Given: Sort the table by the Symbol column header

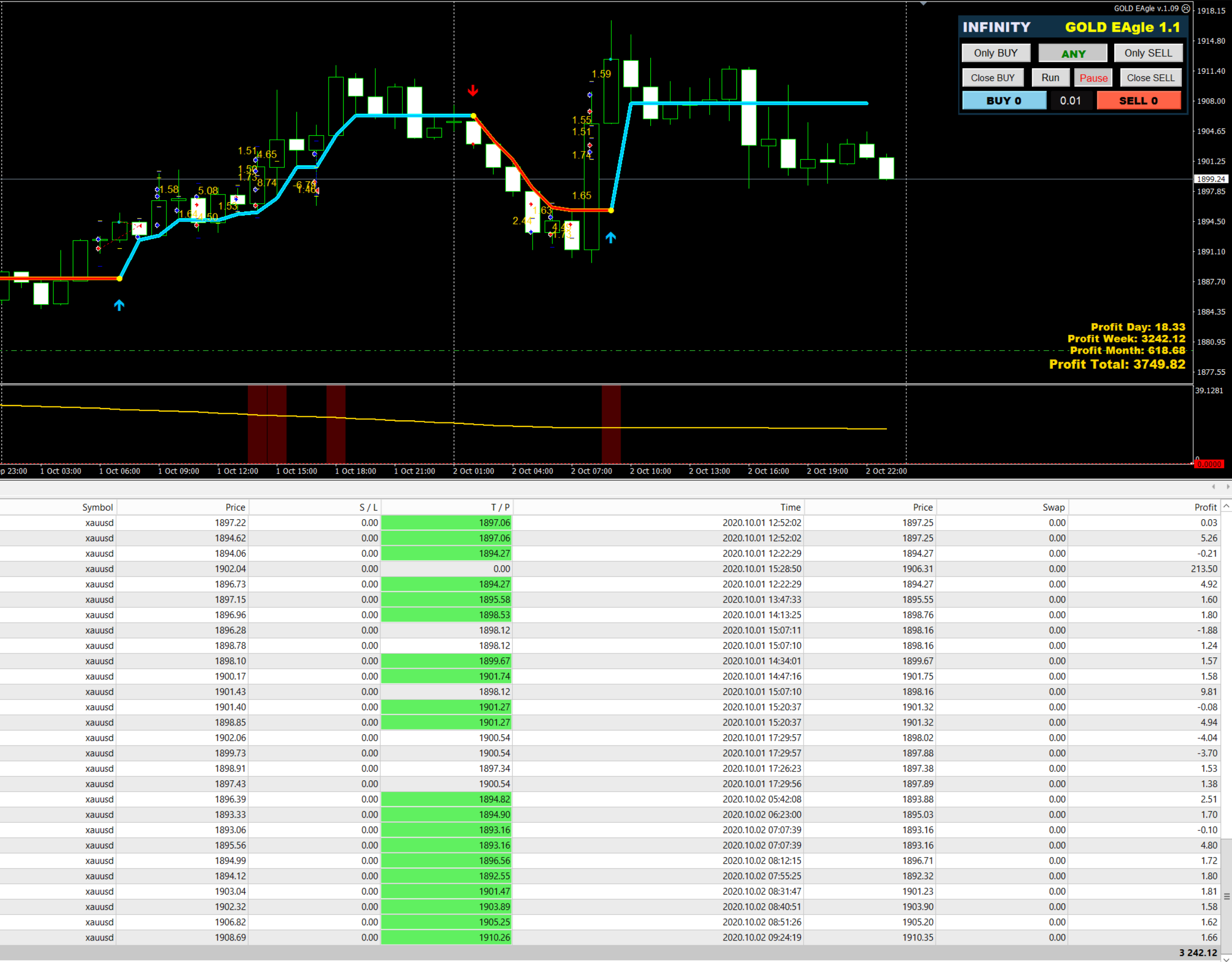Looking at the screenshot, I should tap(97, 507).
